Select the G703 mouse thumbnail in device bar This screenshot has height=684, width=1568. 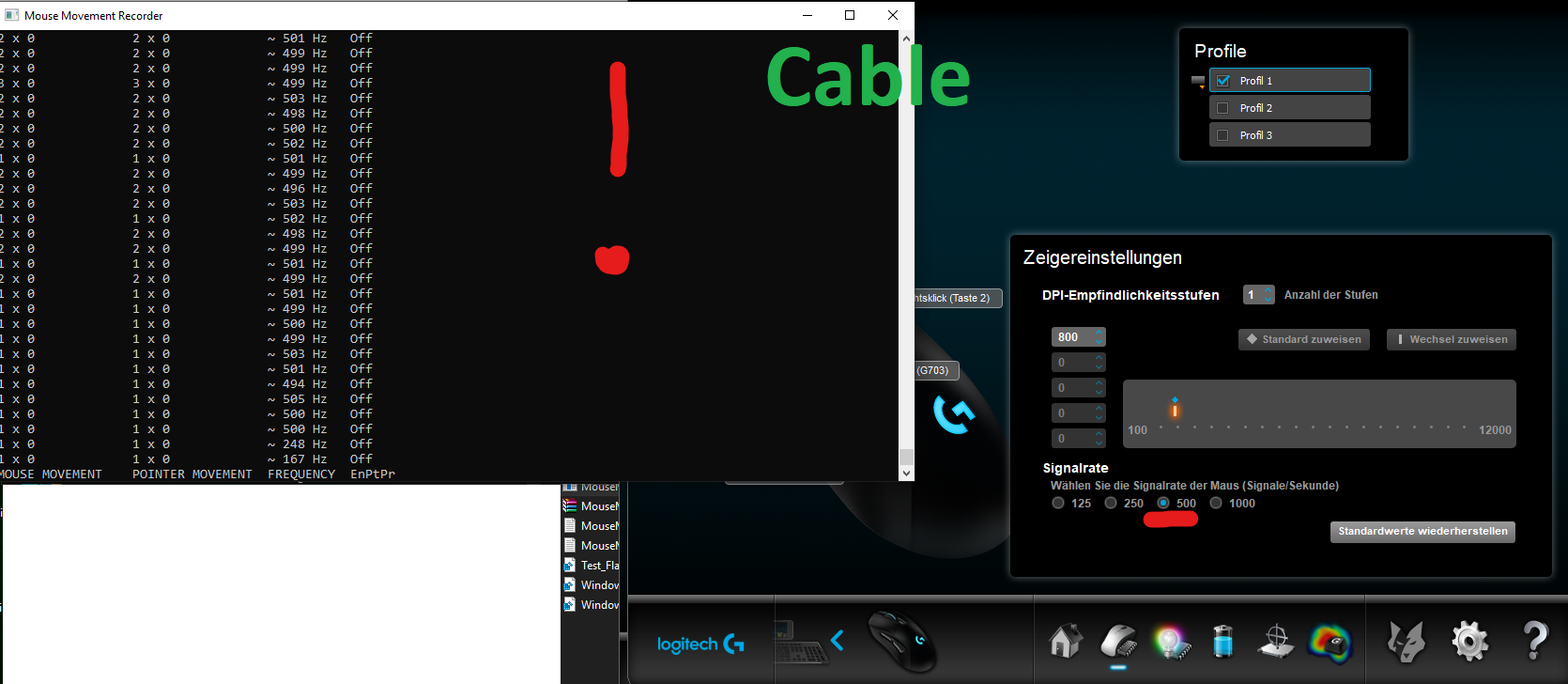coord(902,641)
